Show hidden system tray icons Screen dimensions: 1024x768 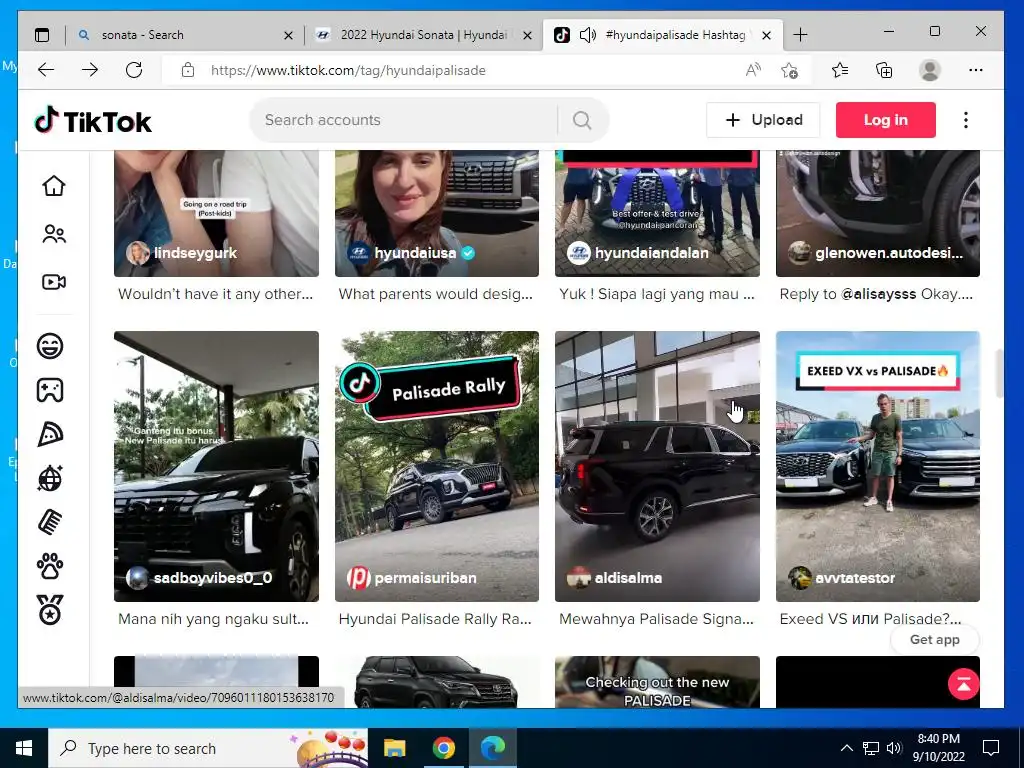(846, 748)
